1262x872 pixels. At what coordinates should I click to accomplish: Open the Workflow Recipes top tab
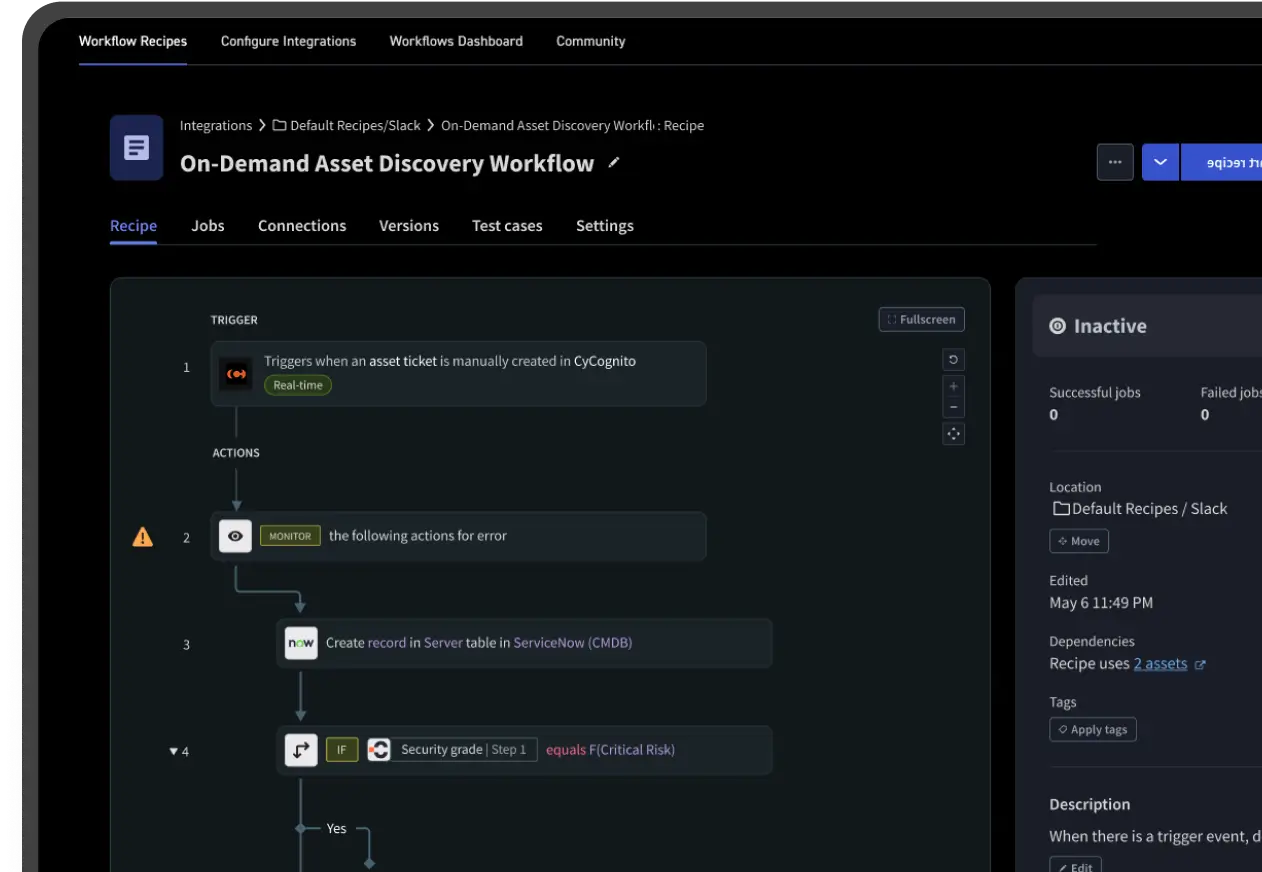point(133,41)
